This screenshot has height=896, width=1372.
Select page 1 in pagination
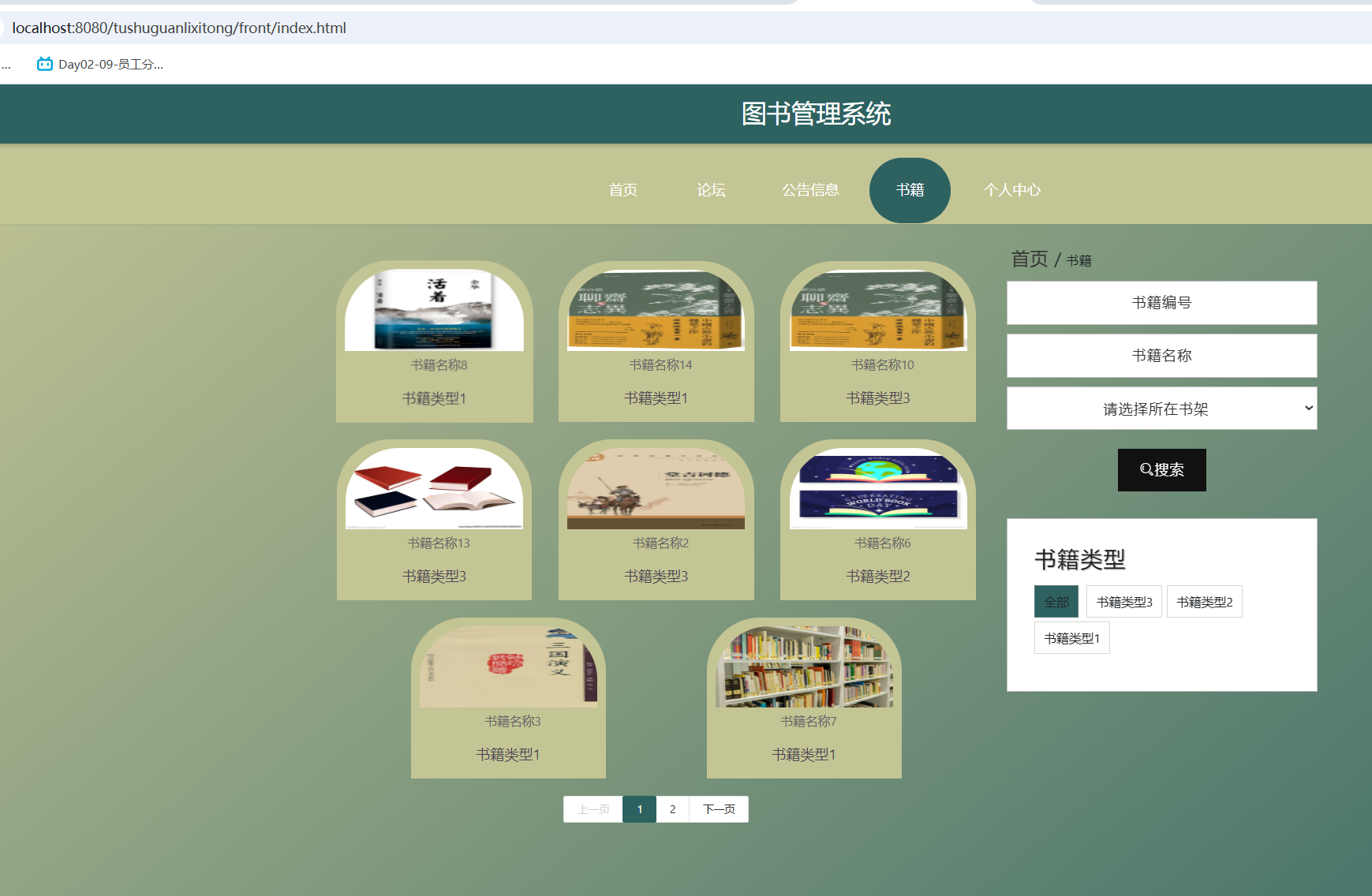point(640,809)
